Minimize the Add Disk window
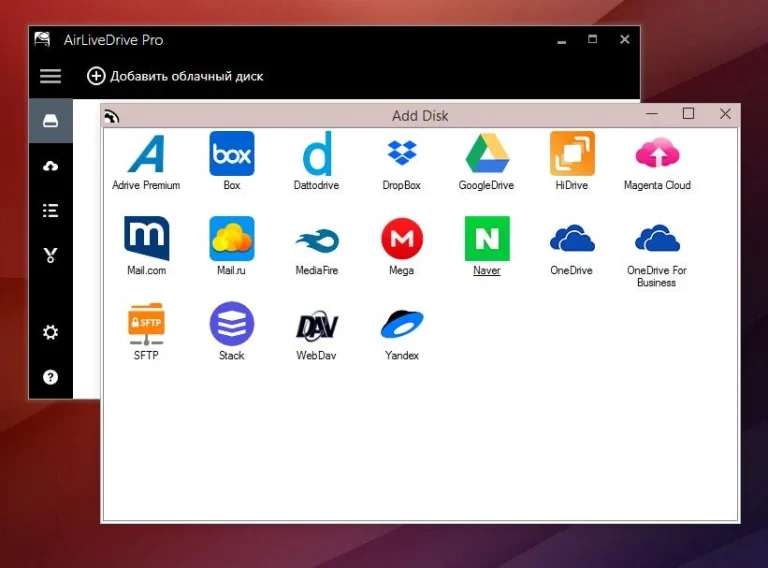Image resolution: width=768 pixels, height=568 pixels. 651,114
